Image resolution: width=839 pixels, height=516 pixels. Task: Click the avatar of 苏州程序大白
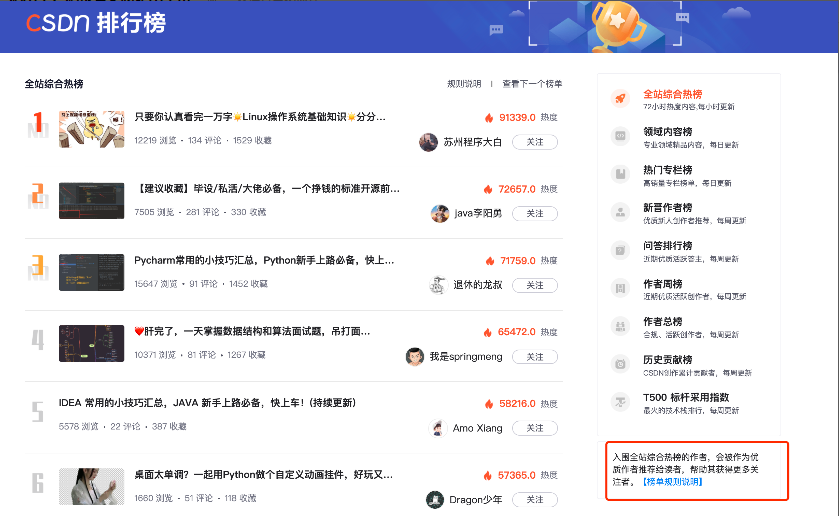click(428, 142)
